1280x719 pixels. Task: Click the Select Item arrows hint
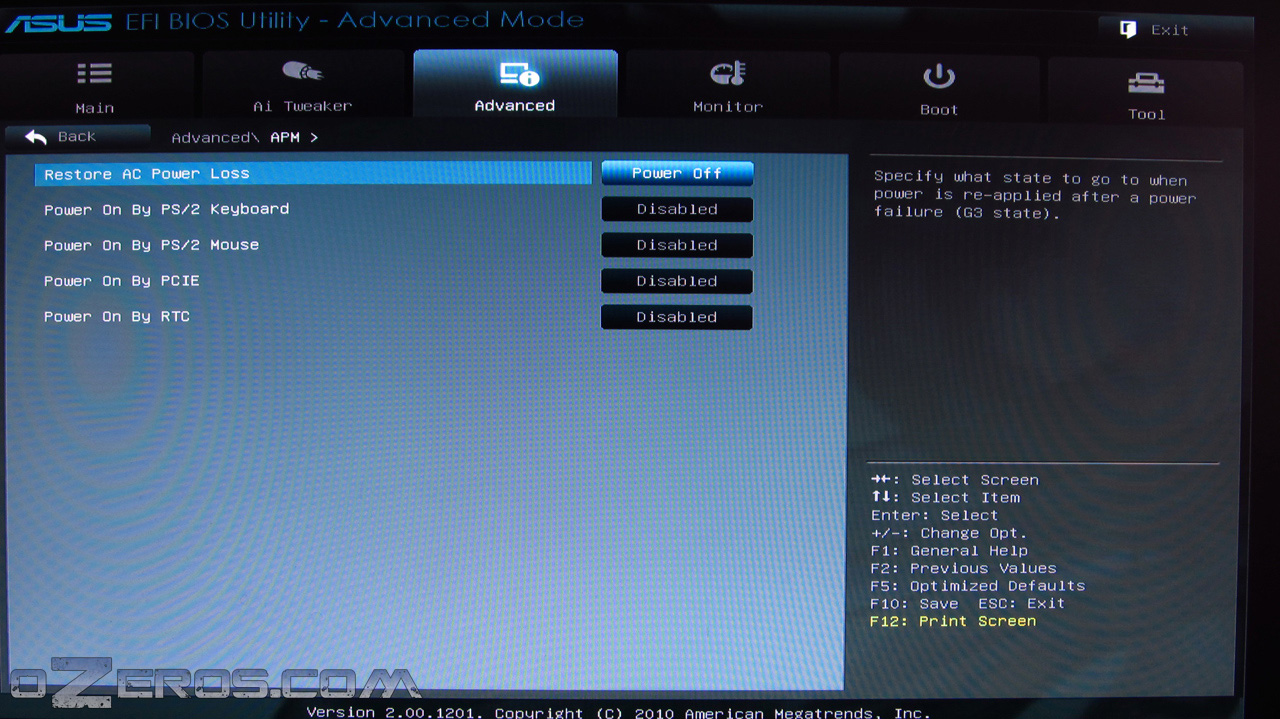click(x=945, y=498)
